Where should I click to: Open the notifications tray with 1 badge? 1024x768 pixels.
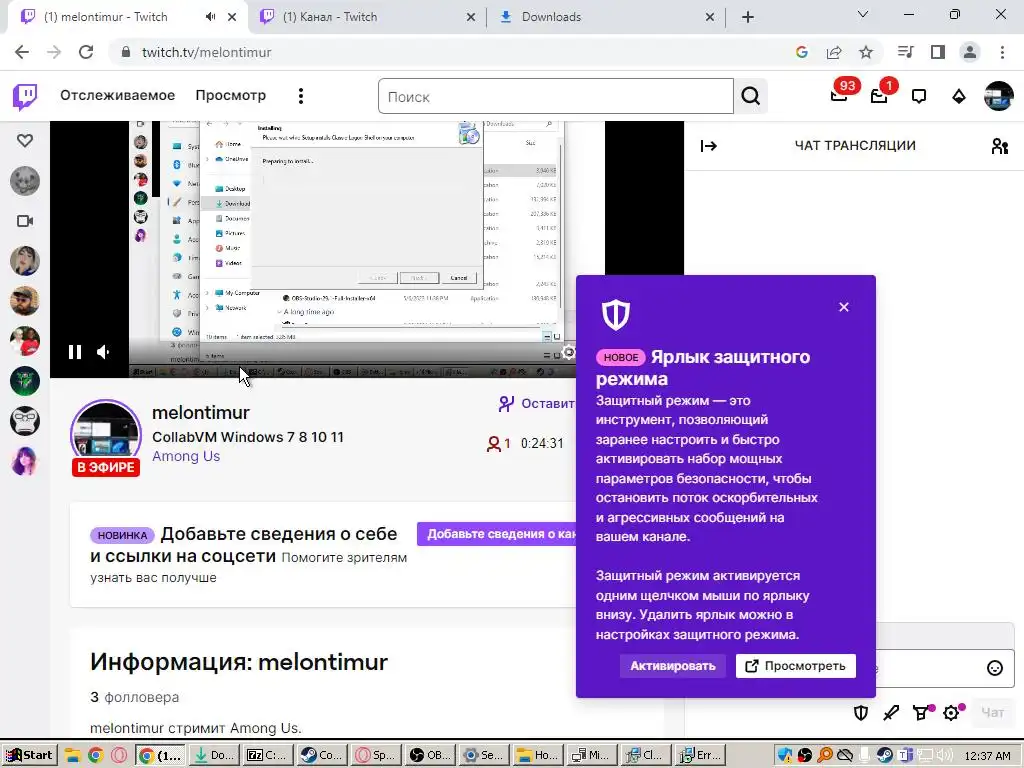tap(879, 96)
